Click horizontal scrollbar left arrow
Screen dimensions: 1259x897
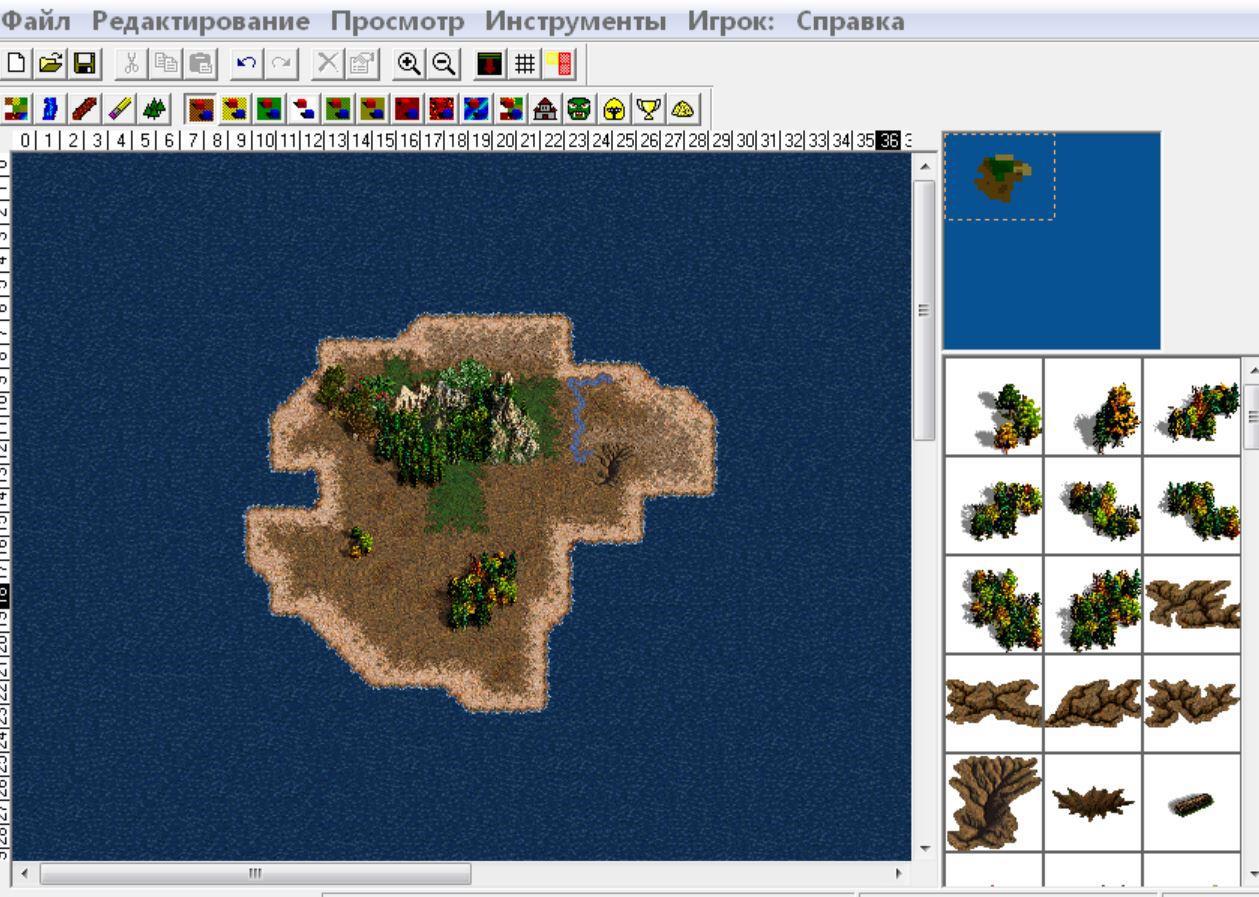tap(25, 873)
